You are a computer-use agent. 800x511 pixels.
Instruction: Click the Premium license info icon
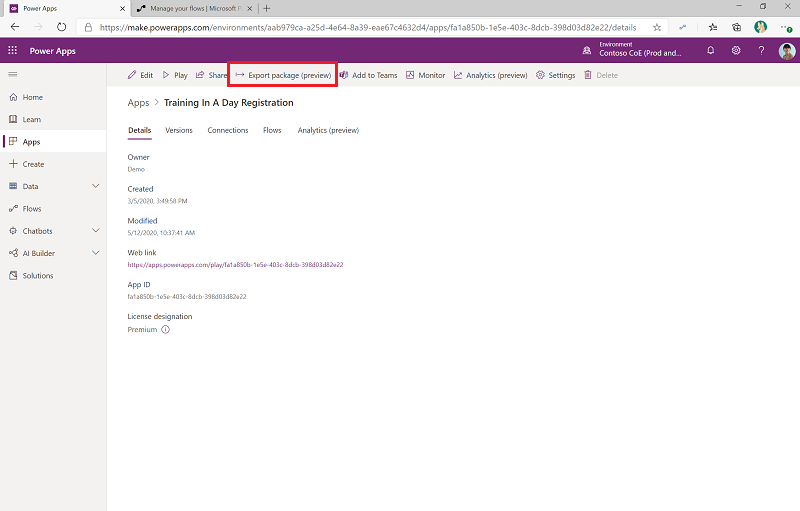[165, 329]
